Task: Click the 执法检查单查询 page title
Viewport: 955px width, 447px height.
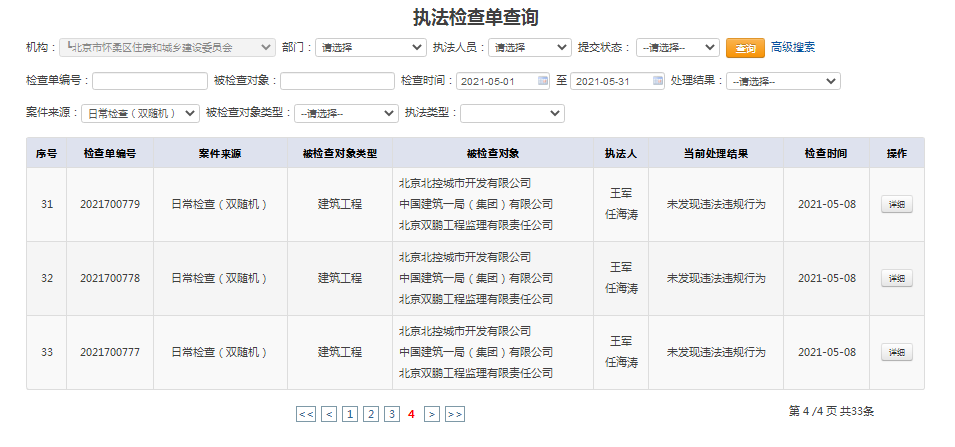Action: 476,16
